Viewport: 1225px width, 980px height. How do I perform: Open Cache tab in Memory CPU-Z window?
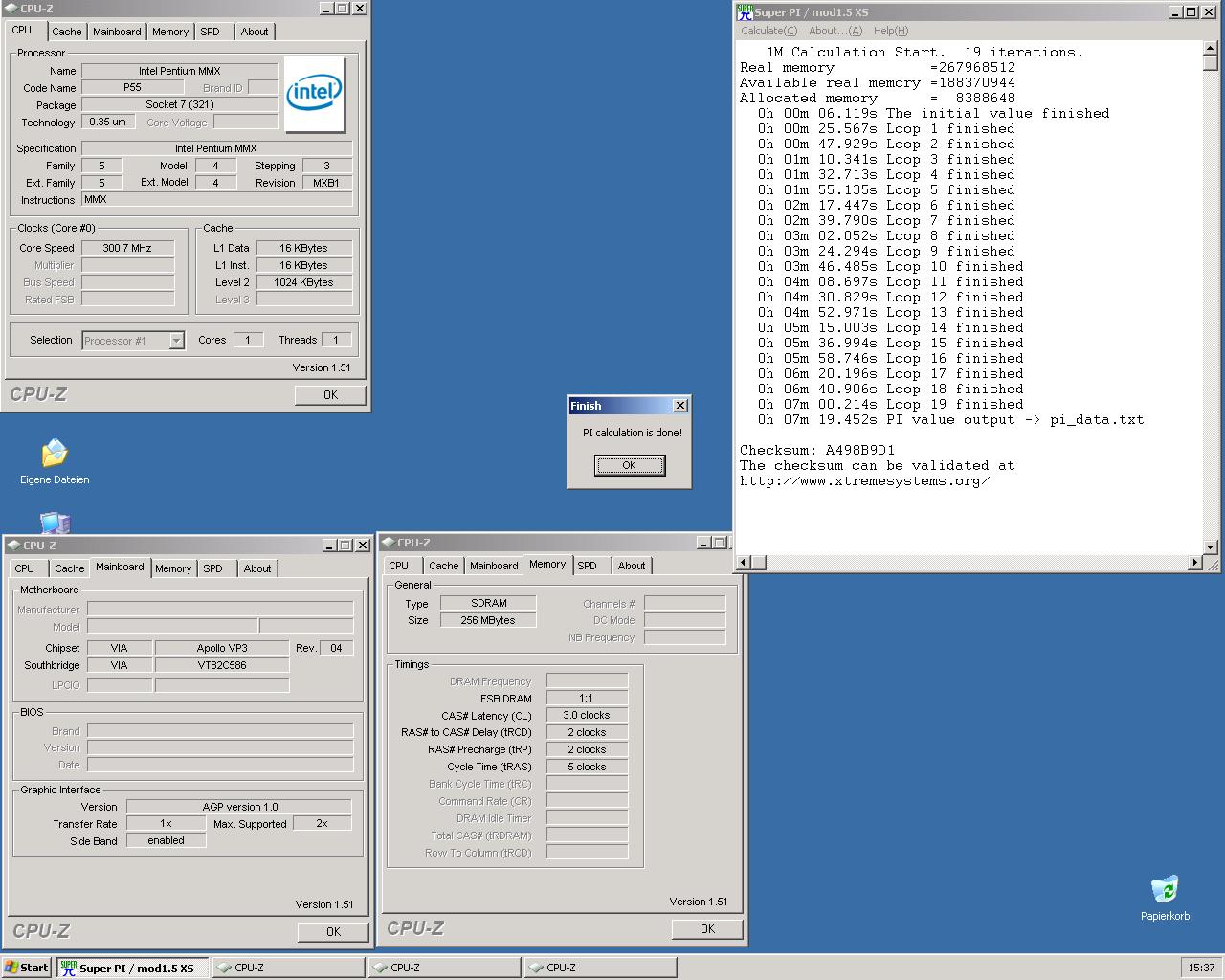(x=443, y=566)
